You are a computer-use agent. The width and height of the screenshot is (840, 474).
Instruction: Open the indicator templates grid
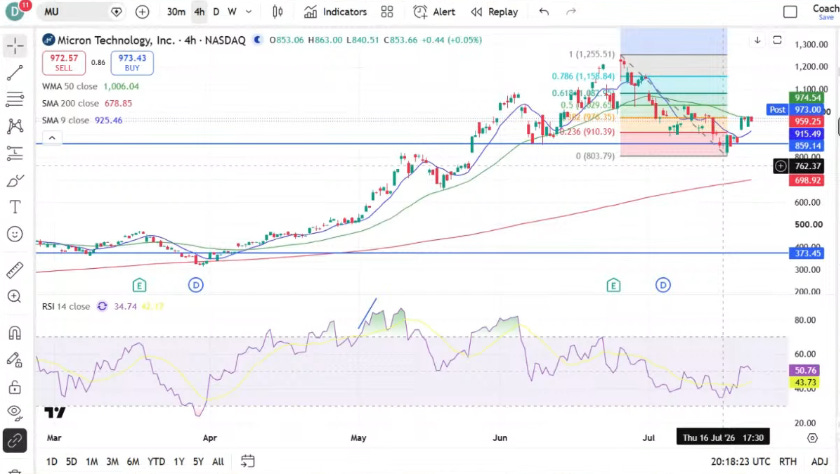coord(387,12)
